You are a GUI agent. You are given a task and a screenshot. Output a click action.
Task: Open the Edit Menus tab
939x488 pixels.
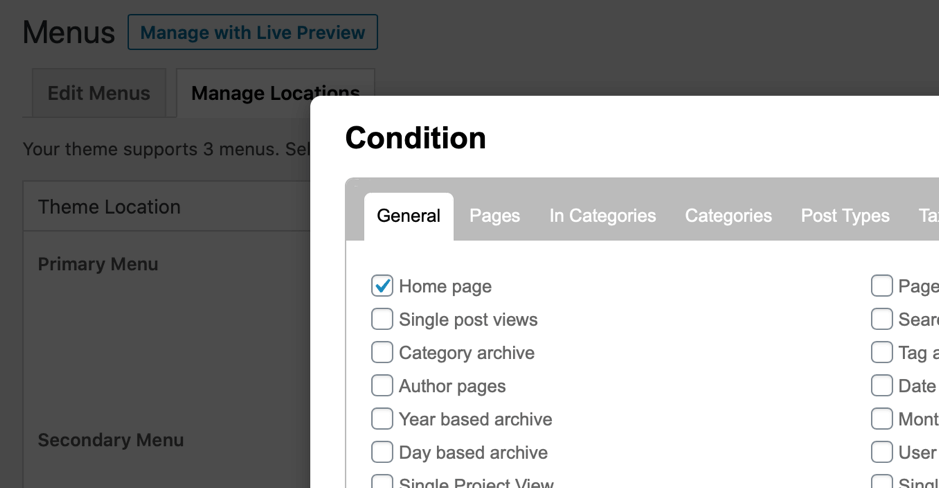(99, 93)
